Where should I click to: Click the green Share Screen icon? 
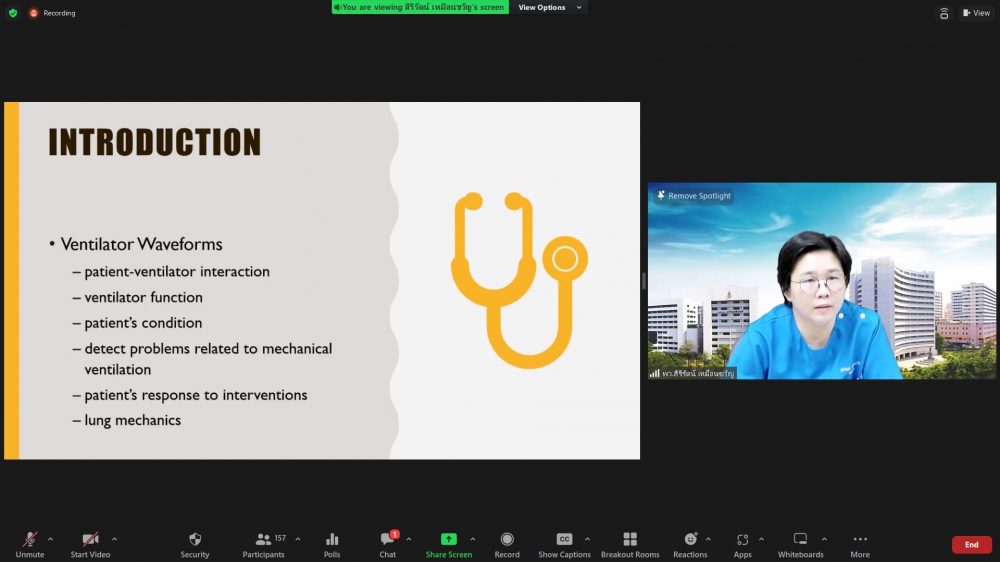(x=449, y=540)
